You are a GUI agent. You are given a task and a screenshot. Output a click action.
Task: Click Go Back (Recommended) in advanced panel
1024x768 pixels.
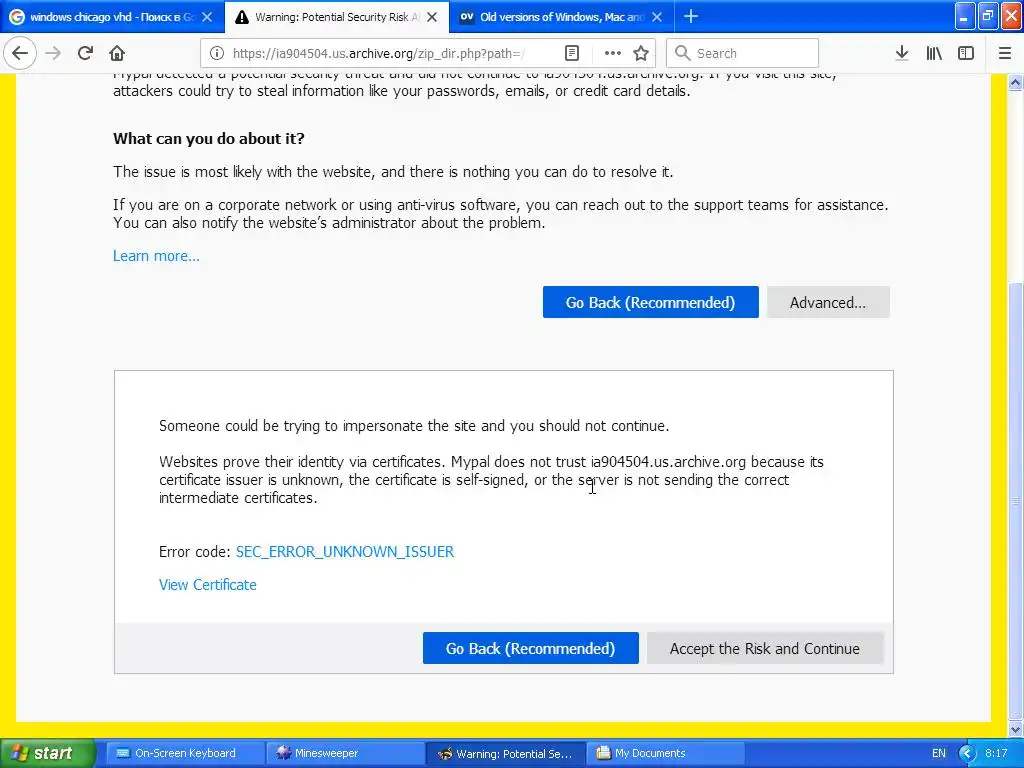point(530,648)
